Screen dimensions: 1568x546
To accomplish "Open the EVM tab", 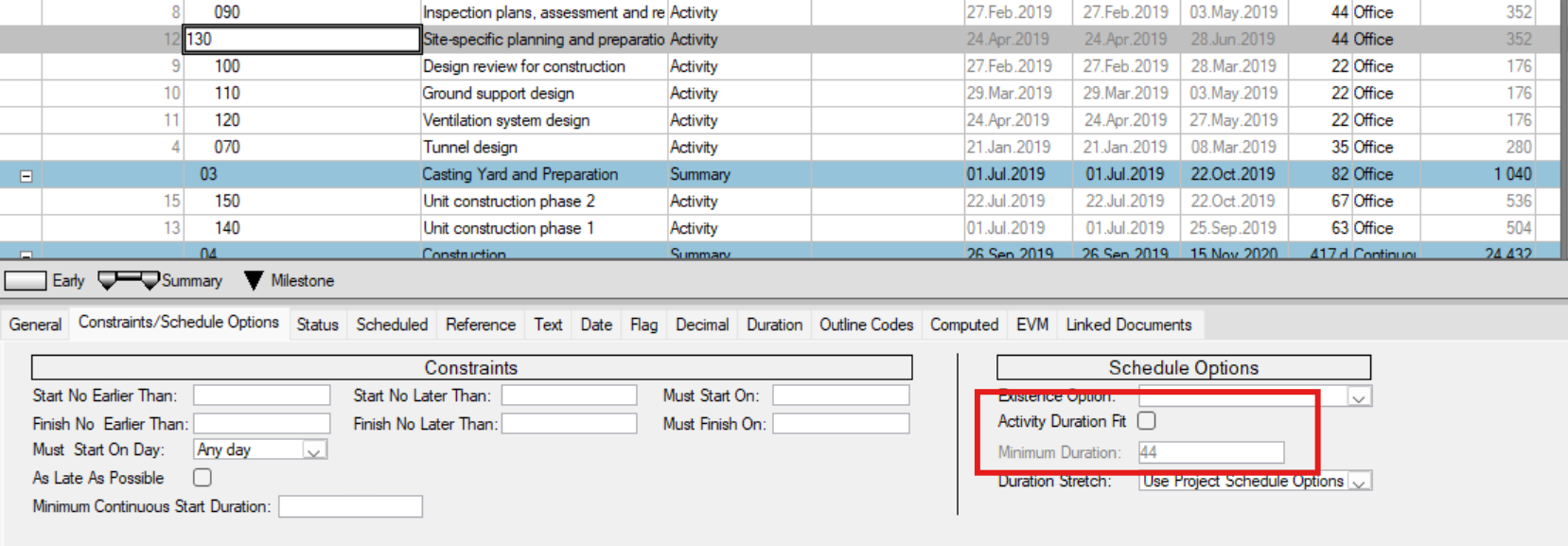I will click(x=1032, y=325).
